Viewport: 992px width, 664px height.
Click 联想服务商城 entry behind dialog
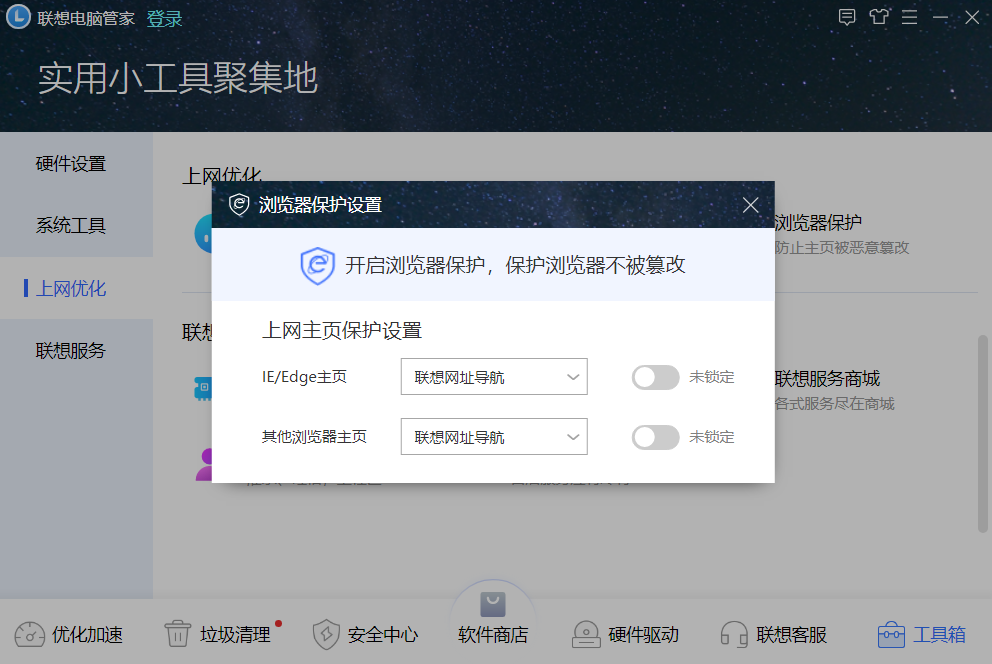pyautogui.click(x=827, y=379)
